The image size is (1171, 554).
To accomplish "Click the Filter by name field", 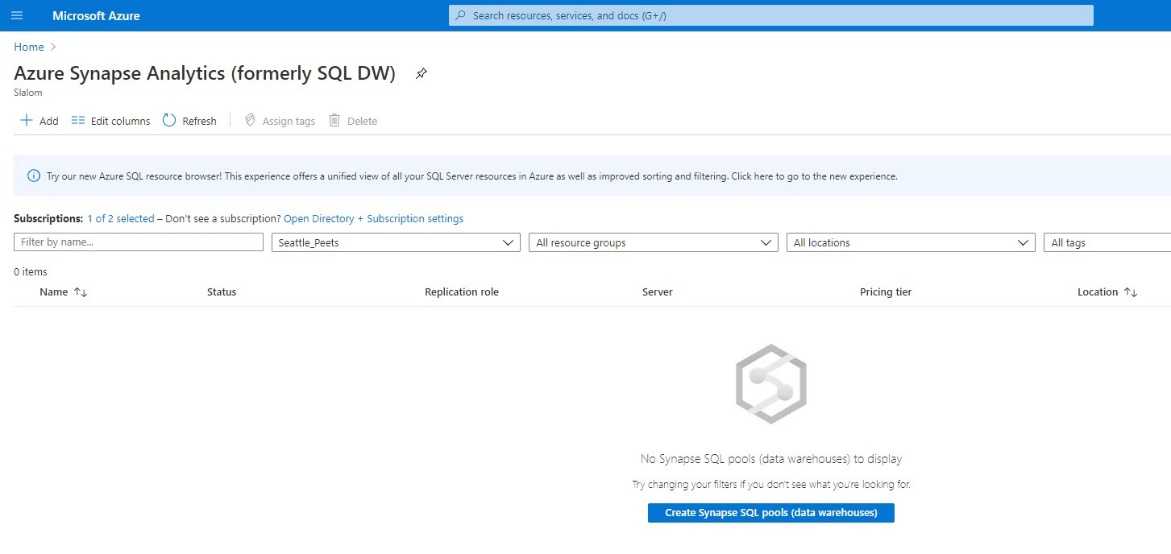I will tap(139, 243).
